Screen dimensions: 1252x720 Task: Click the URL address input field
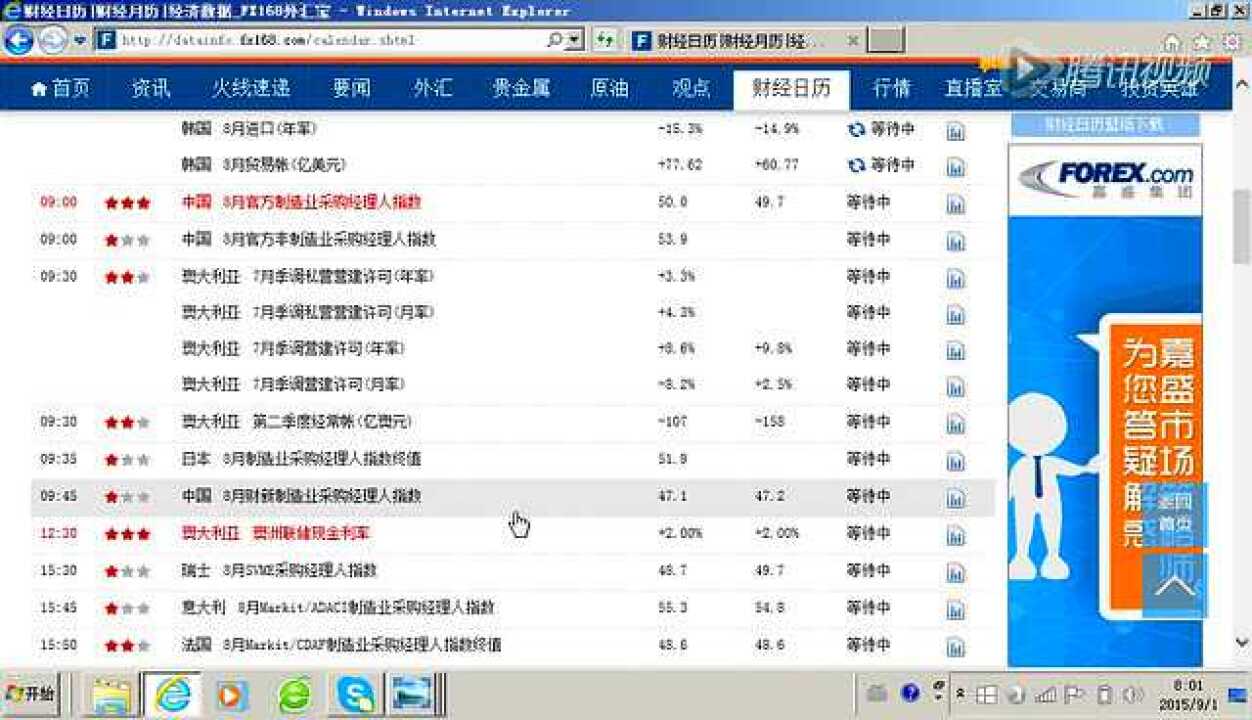click(x=330, y=41)
